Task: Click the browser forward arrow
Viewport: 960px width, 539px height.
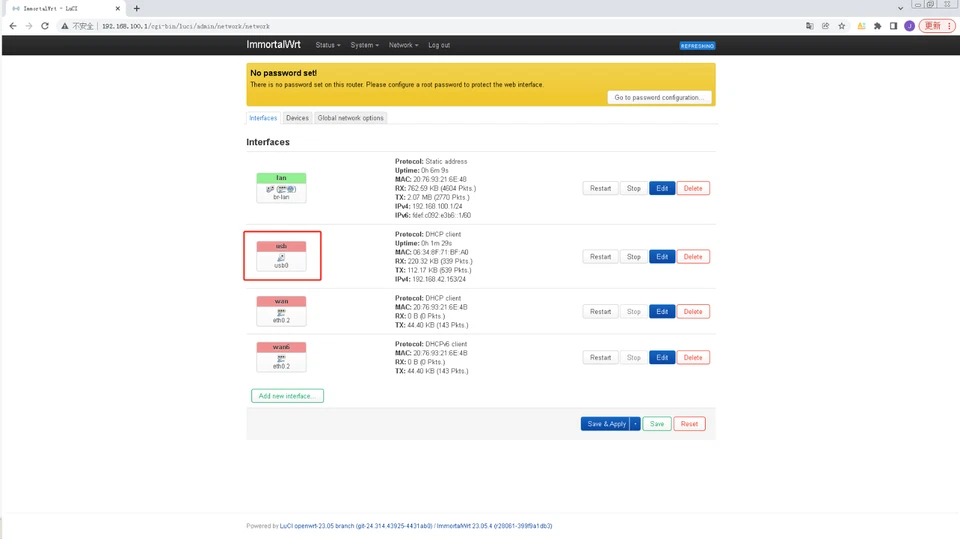Action: click(29, 26)
